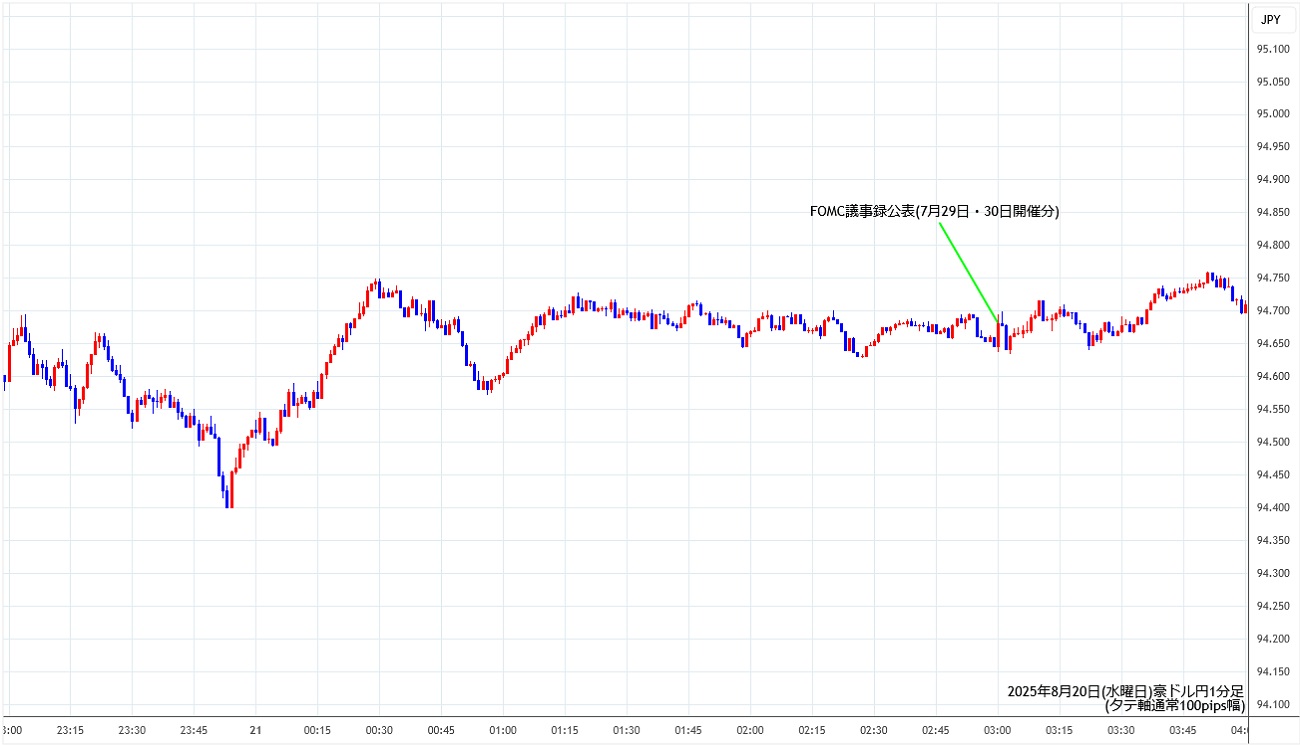
Task: Click the 01:45 time axis label
Action: (x=689, y=730)
